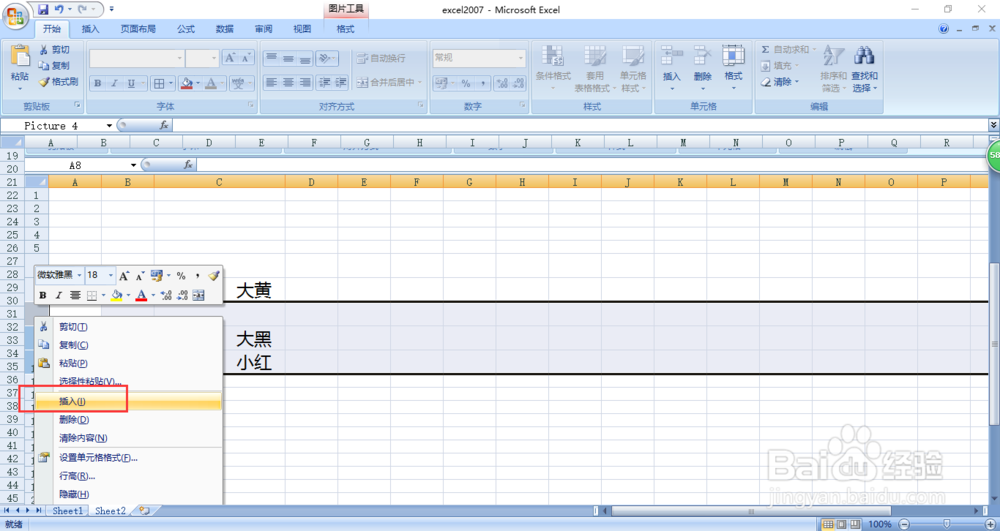
Task: Open the 字体 group dialog launcher
Action: 251,104
